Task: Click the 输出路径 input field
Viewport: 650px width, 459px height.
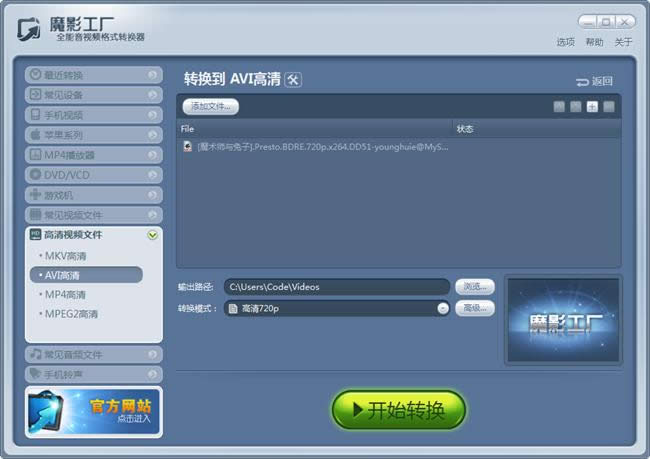Action: click(337, 287)
